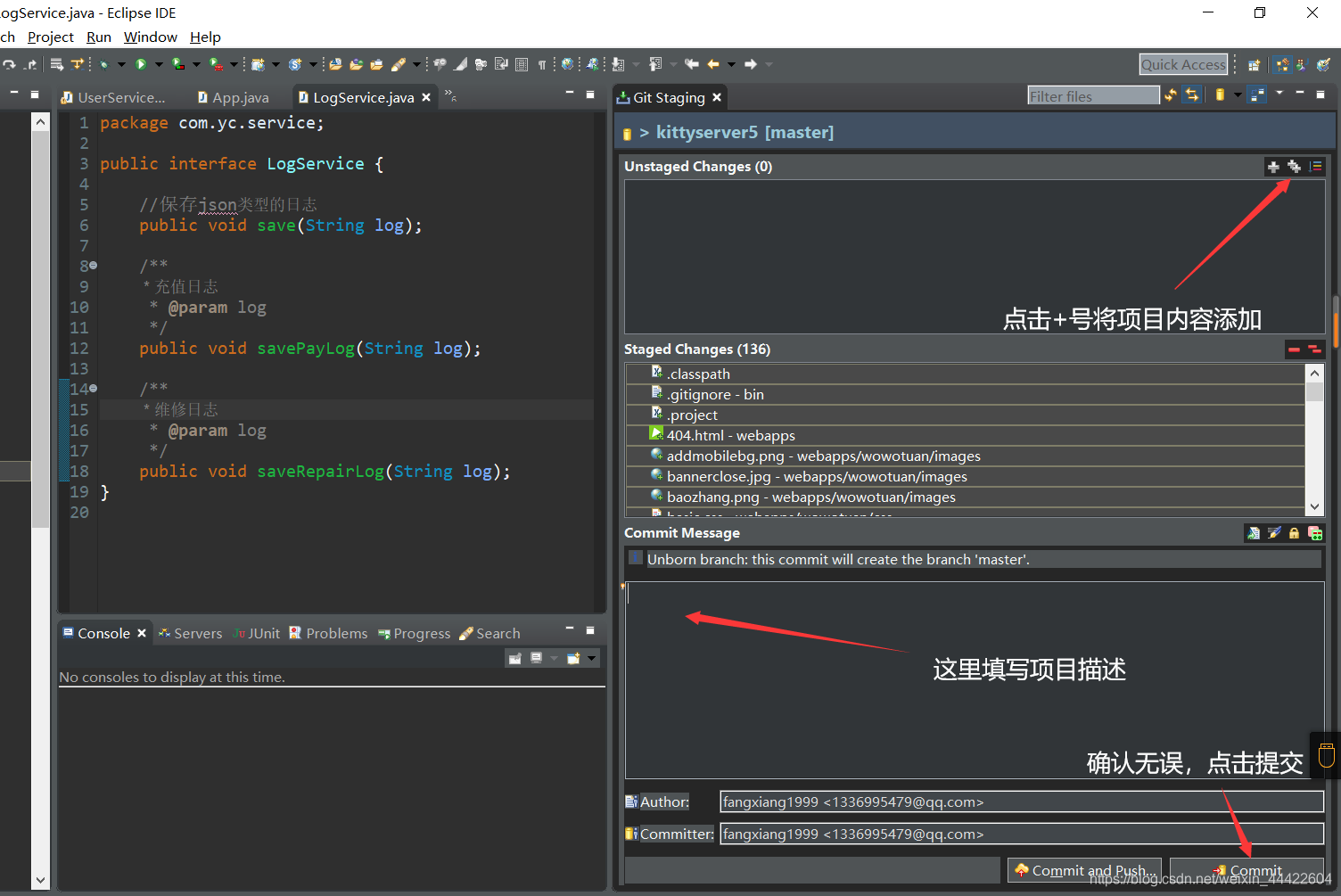Image resolution: width=1341 pixels, height=896 pixels.
Task: Click into the Filter files input field
Action: pos(1093,95)
